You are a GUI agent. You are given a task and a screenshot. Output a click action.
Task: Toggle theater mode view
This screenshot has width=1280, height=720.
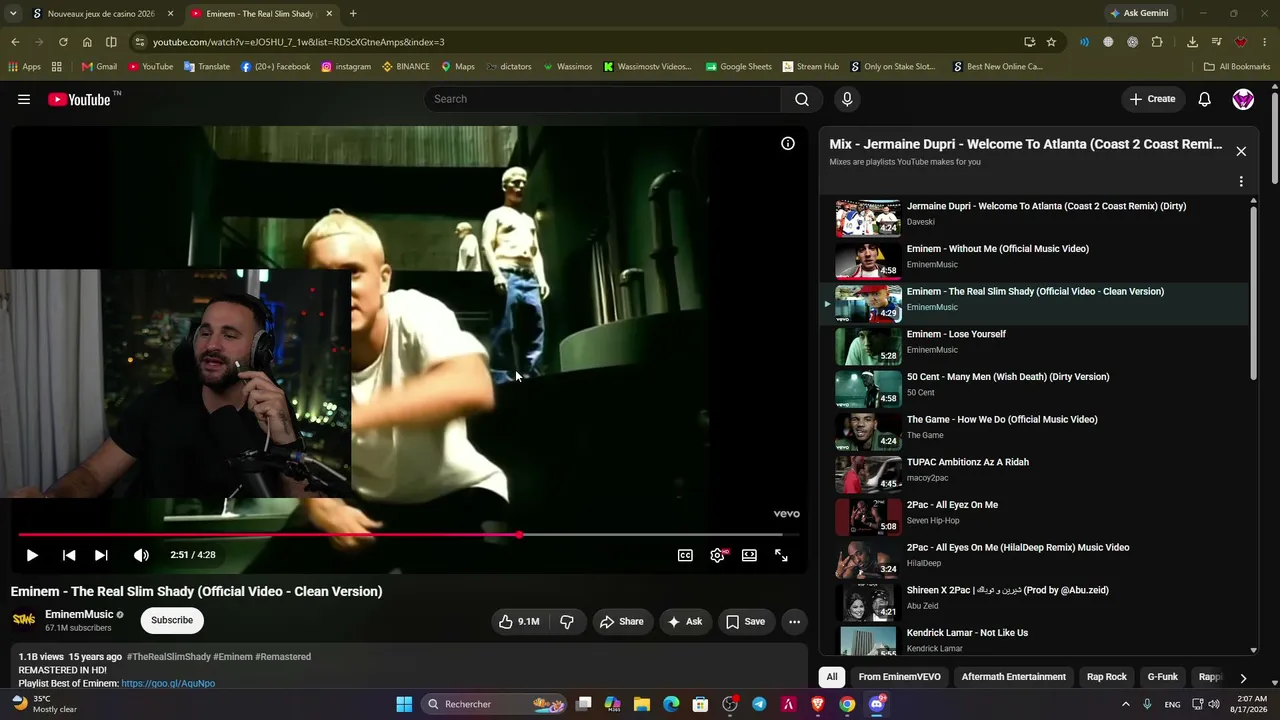click(749, 555)
